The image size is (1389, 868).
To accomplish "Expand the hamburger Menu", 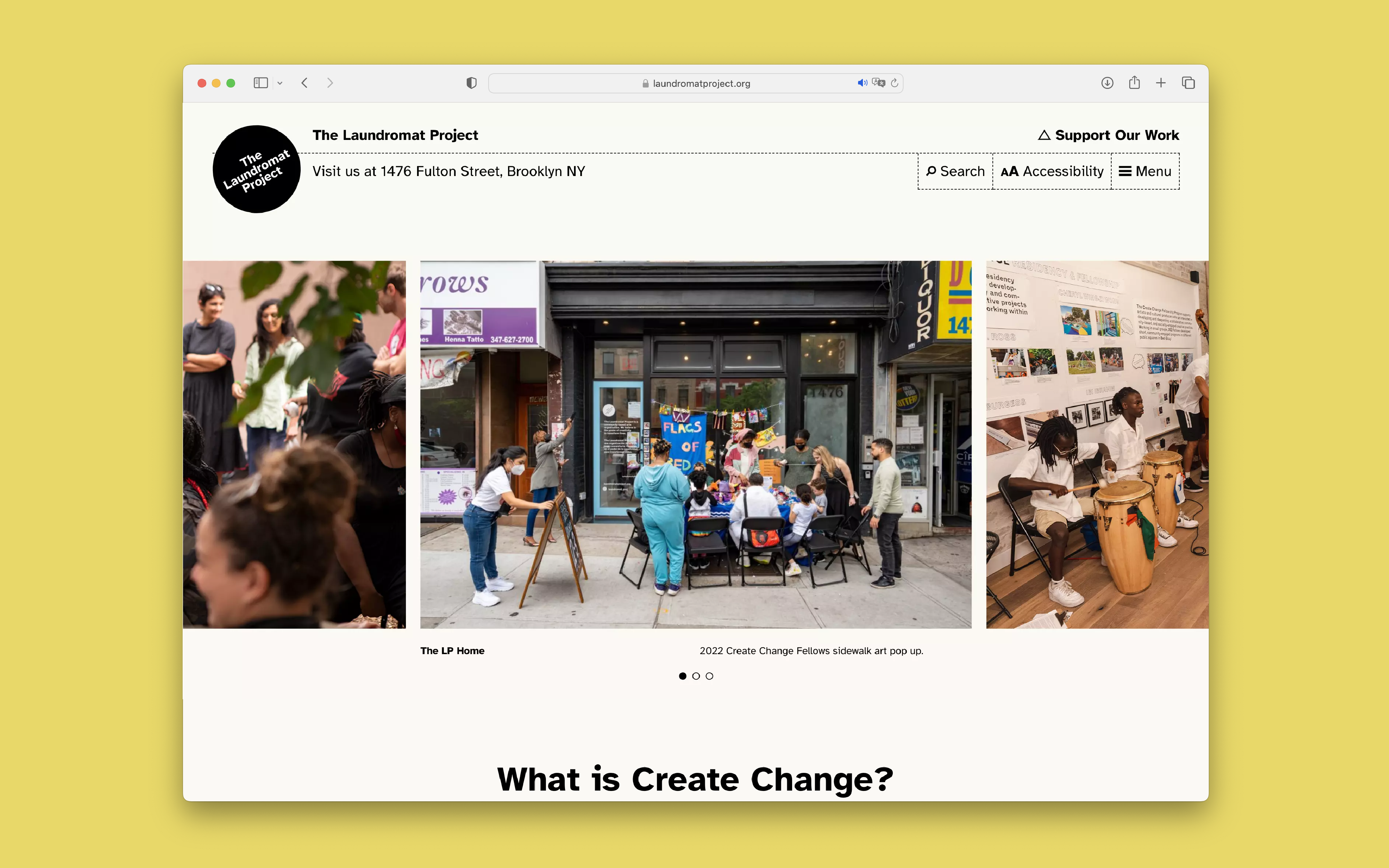I will [1145, 171].
